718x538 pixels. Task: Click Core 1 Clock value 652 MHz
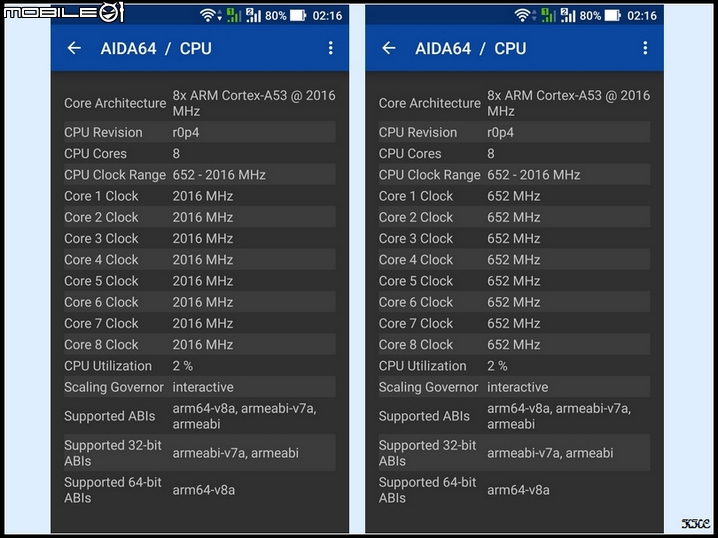point(514,196)
